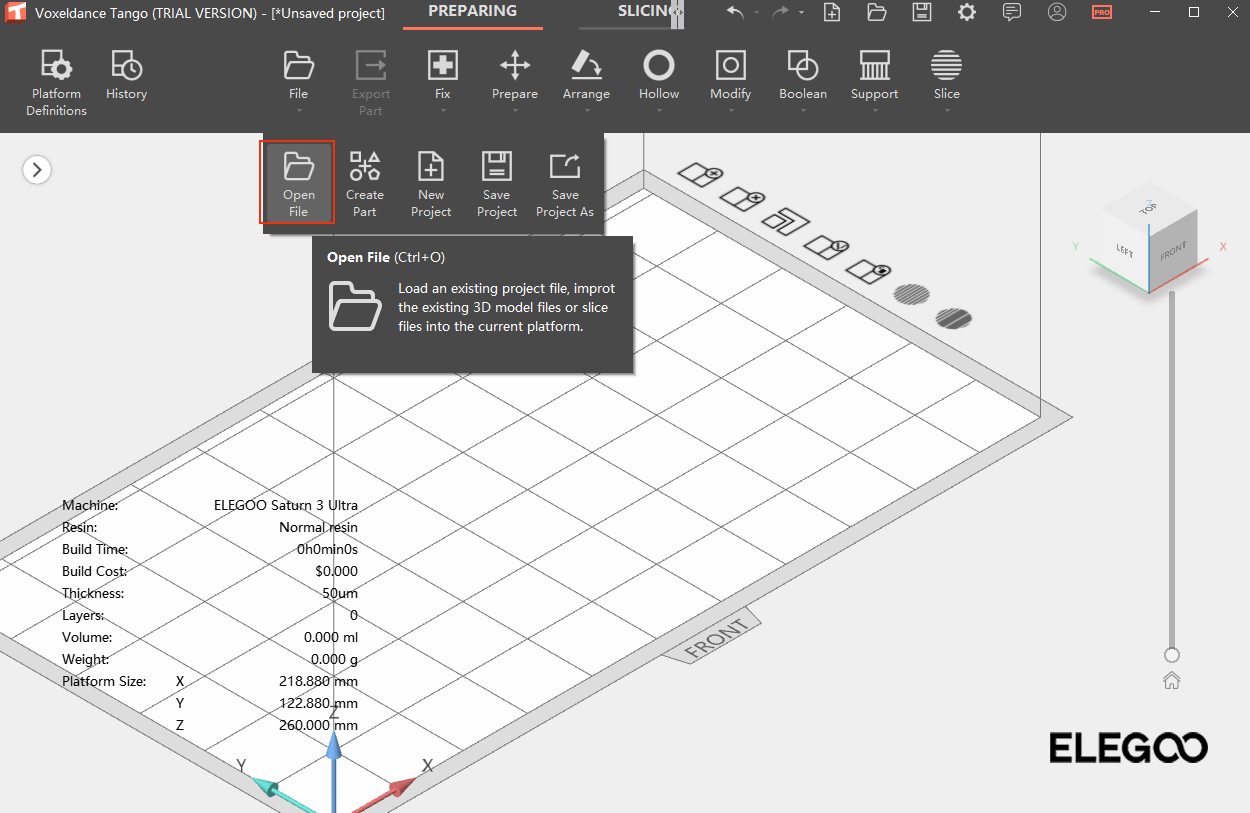Viewport: 1250px width, 813px height.
Task: Select the LEFT face of view cube
Action: pyautogui.click(x=1125, y=250)
